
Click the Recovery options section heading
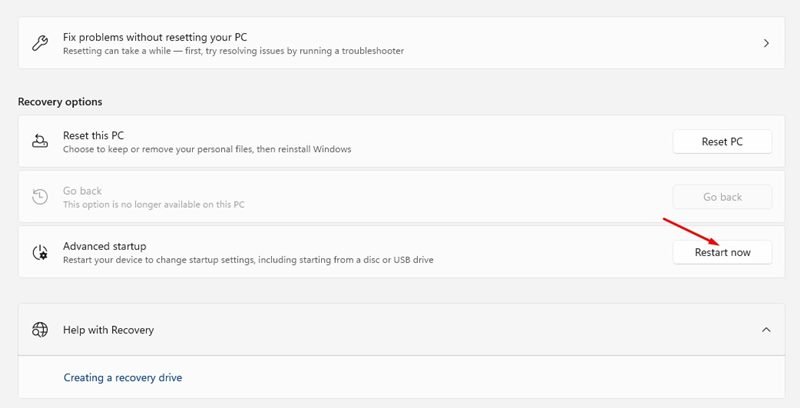click(60, 101)
